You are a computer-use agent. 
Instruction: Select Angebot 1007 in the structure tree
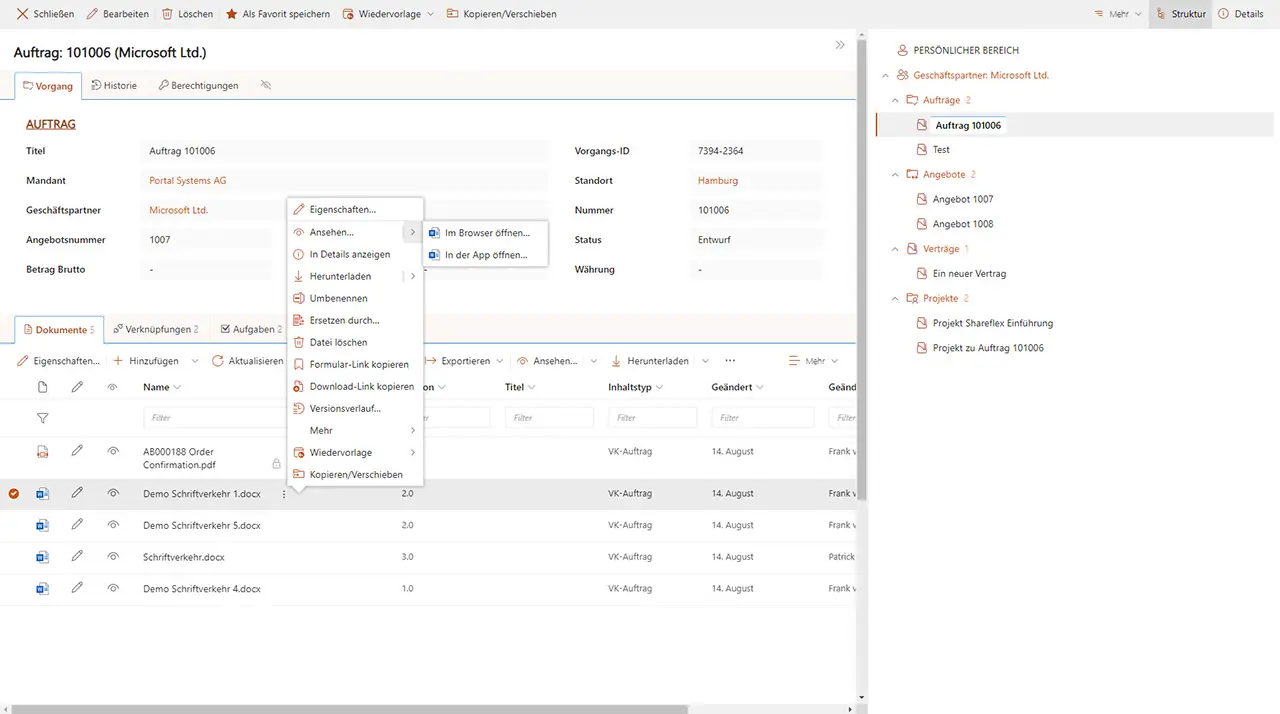coord(962,199)
